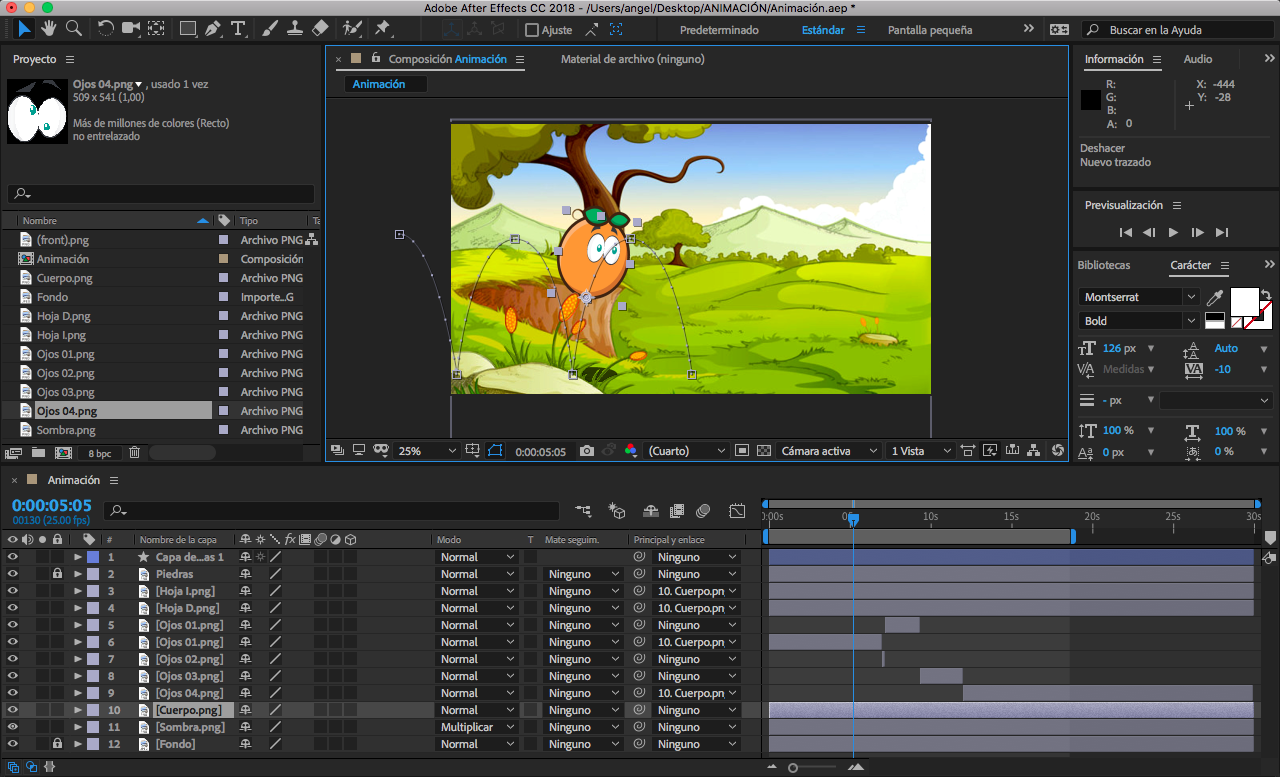
Task: Unlock the Fondo layer
Action: (57, 744)
